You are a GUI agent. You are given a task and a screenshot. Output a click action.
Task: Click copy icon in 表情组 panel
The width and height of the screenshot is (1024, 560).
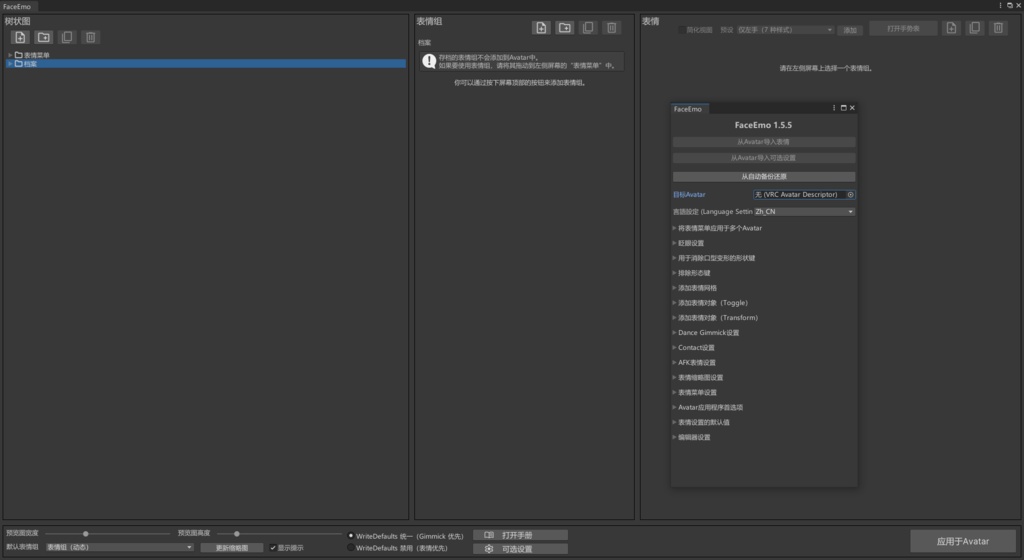click(x=588, y=27)
